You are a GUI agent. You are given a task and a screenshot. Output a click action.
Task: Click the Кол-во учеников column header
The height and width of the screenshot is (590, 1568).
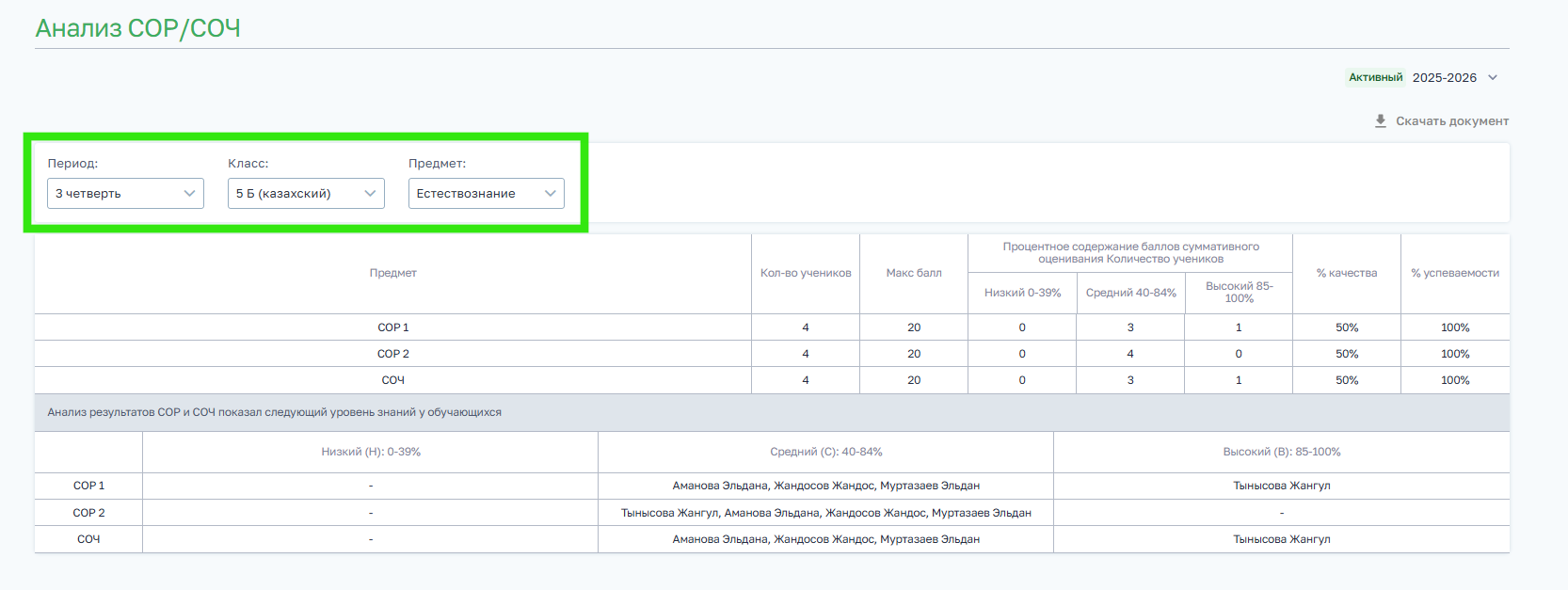[806, 273]
